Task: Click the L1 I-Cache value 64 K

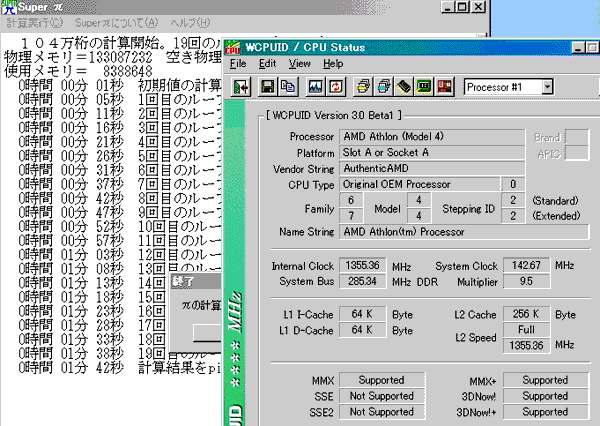Action: 362,314
